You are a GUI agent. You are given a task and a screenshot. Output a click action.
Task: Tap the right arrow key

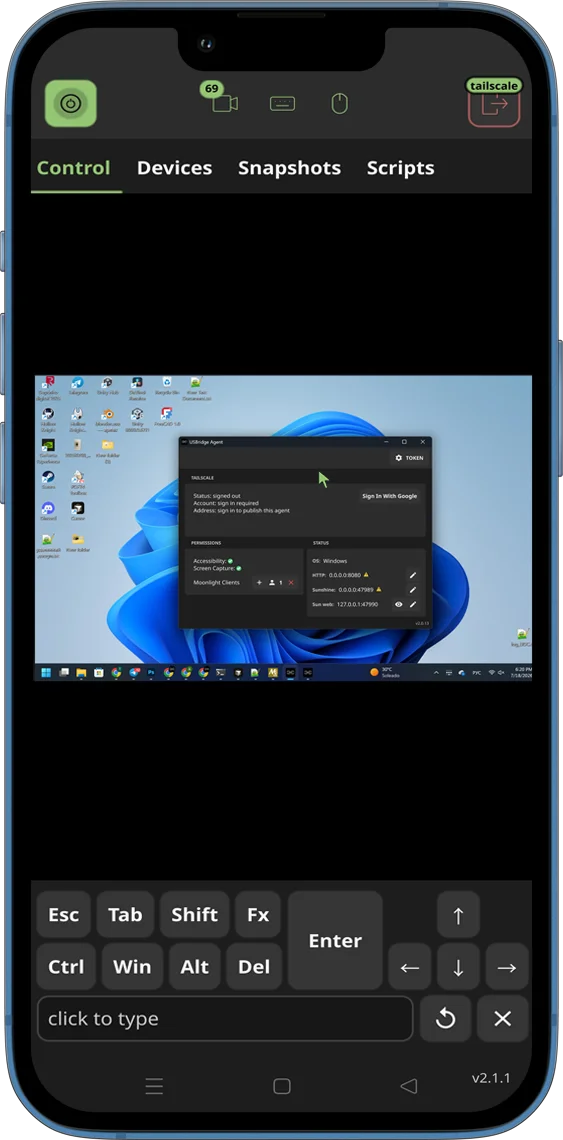click(x=507, y=967)
